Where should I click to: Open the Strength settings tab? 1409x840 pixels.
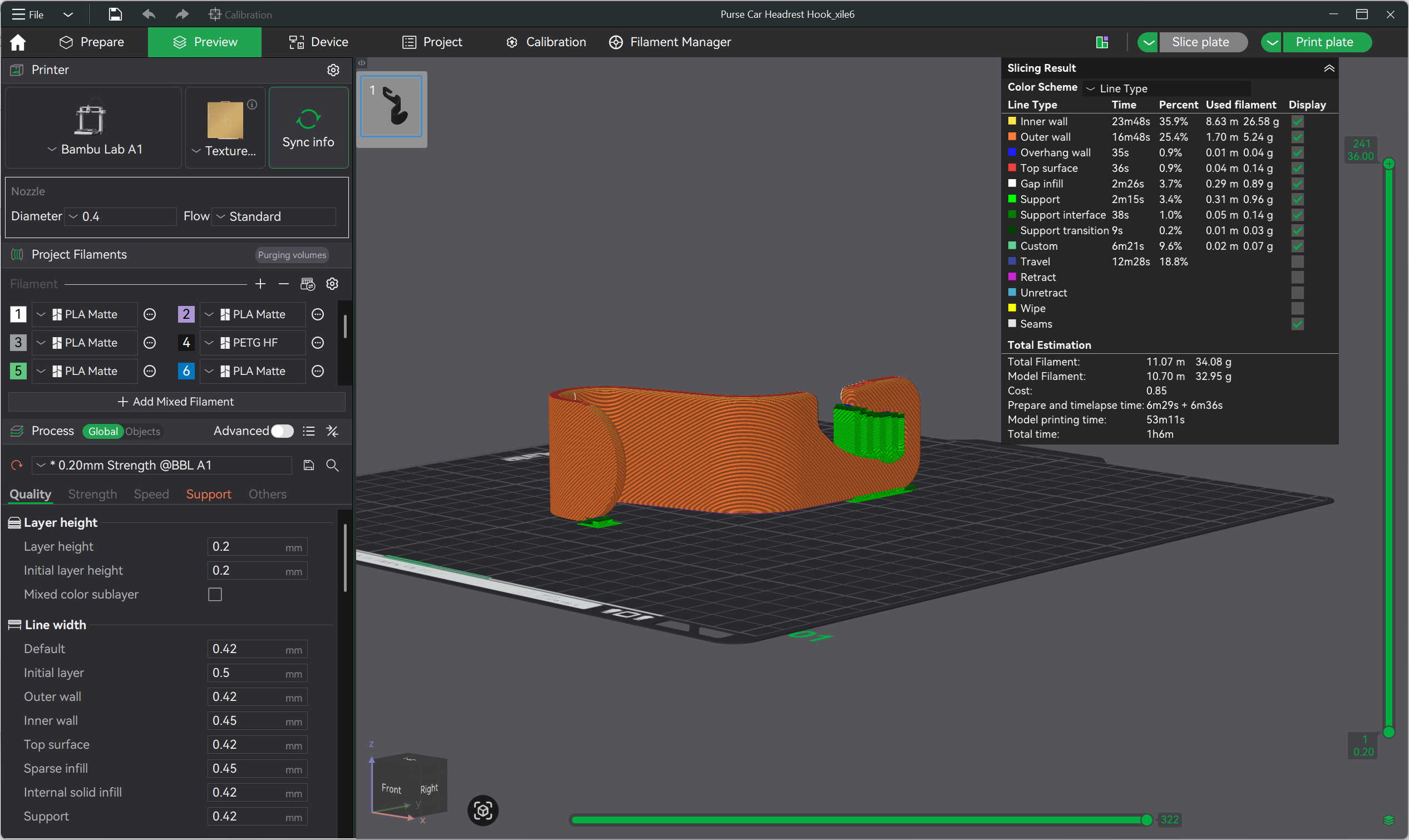tap(92, 494)
